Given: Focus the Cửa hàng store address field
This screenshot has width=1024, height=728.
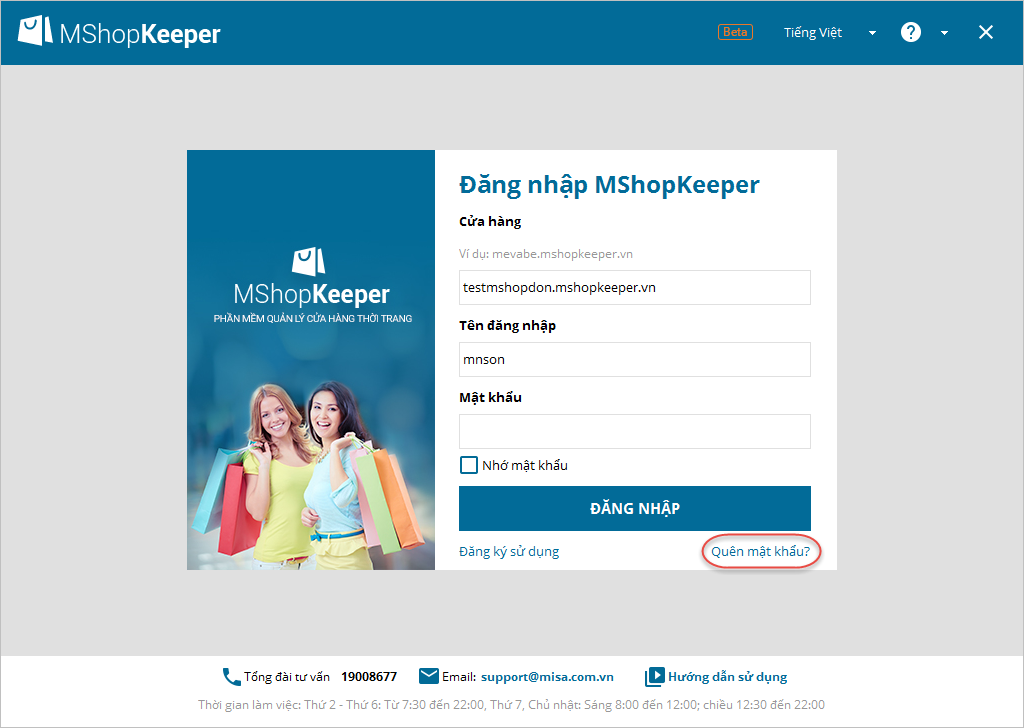Looking at the screenshot, I should coord(635,287).
